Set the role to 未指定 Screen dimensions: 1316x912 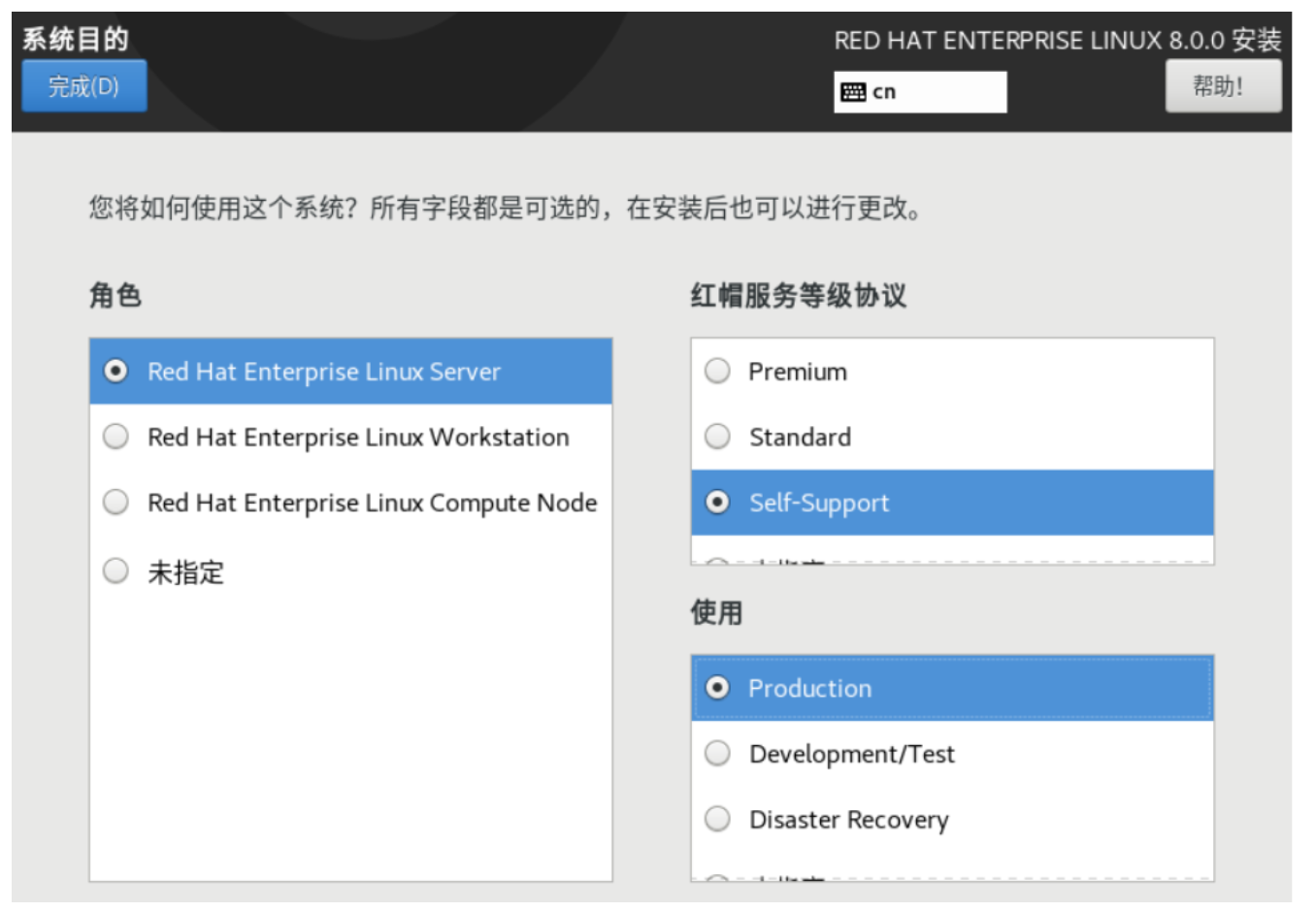click(x=184, y=572)
